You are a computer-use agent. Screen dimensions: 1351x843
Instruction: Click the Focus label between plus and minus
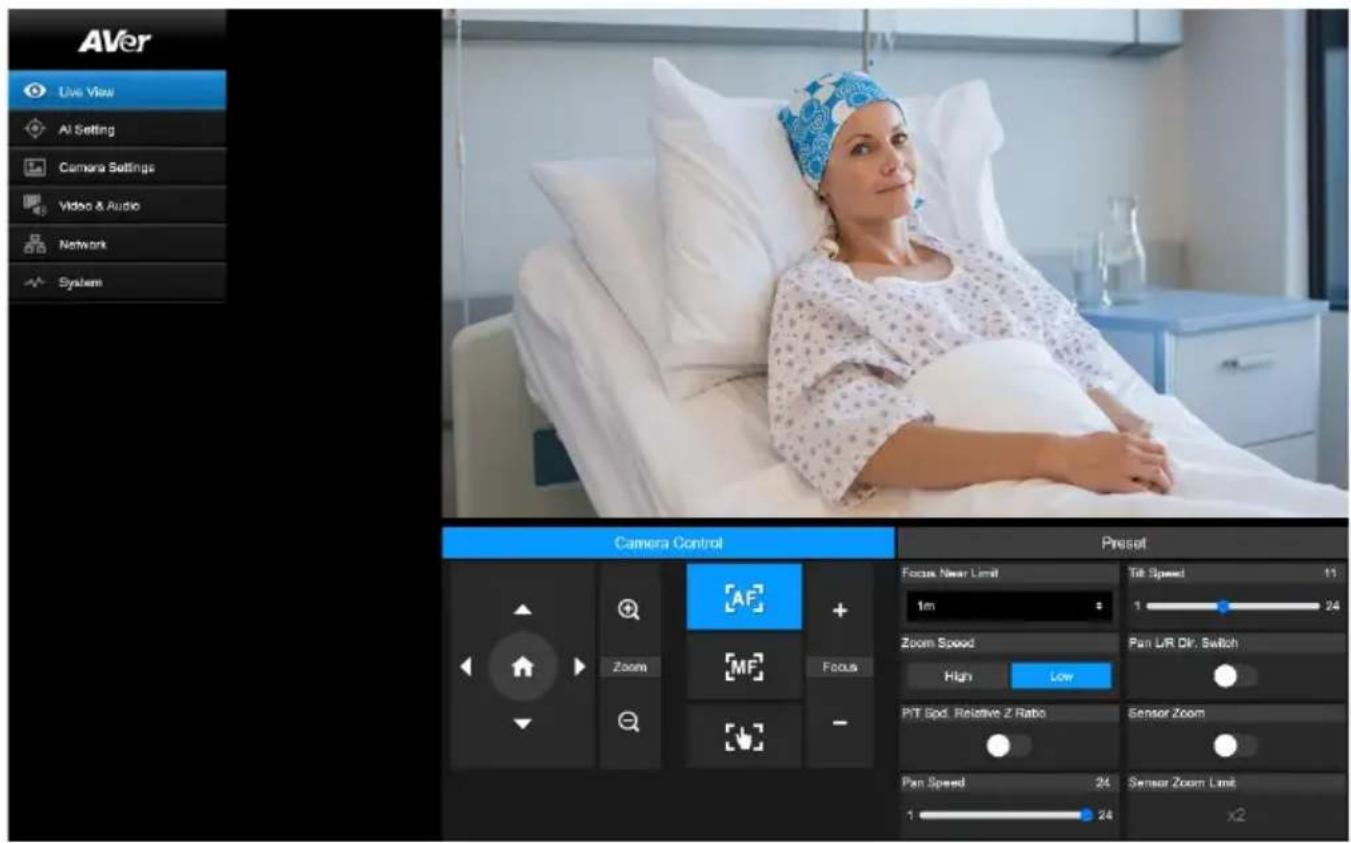(x=840, y=666)
